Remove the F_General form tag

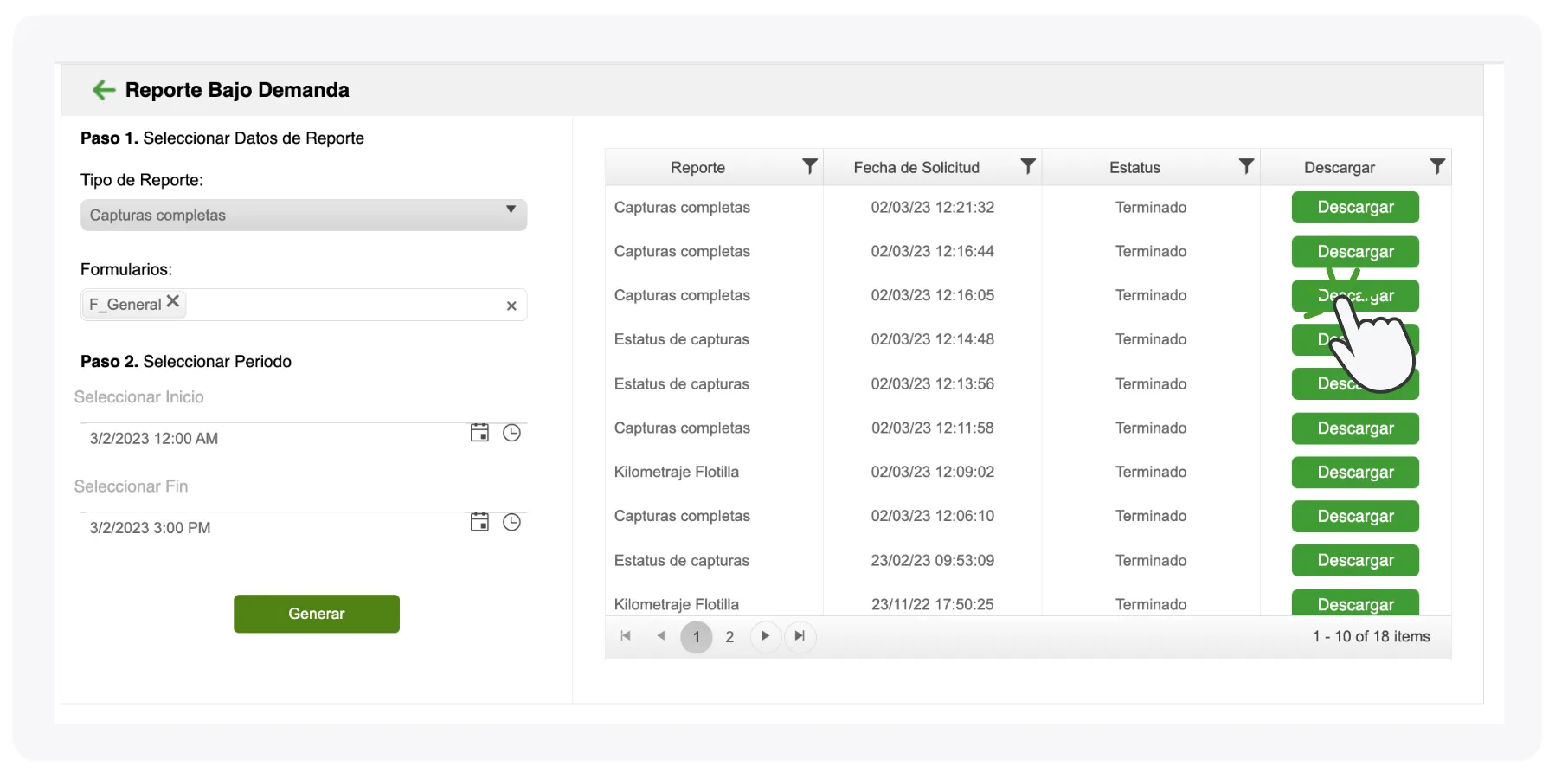coord(173,301)
